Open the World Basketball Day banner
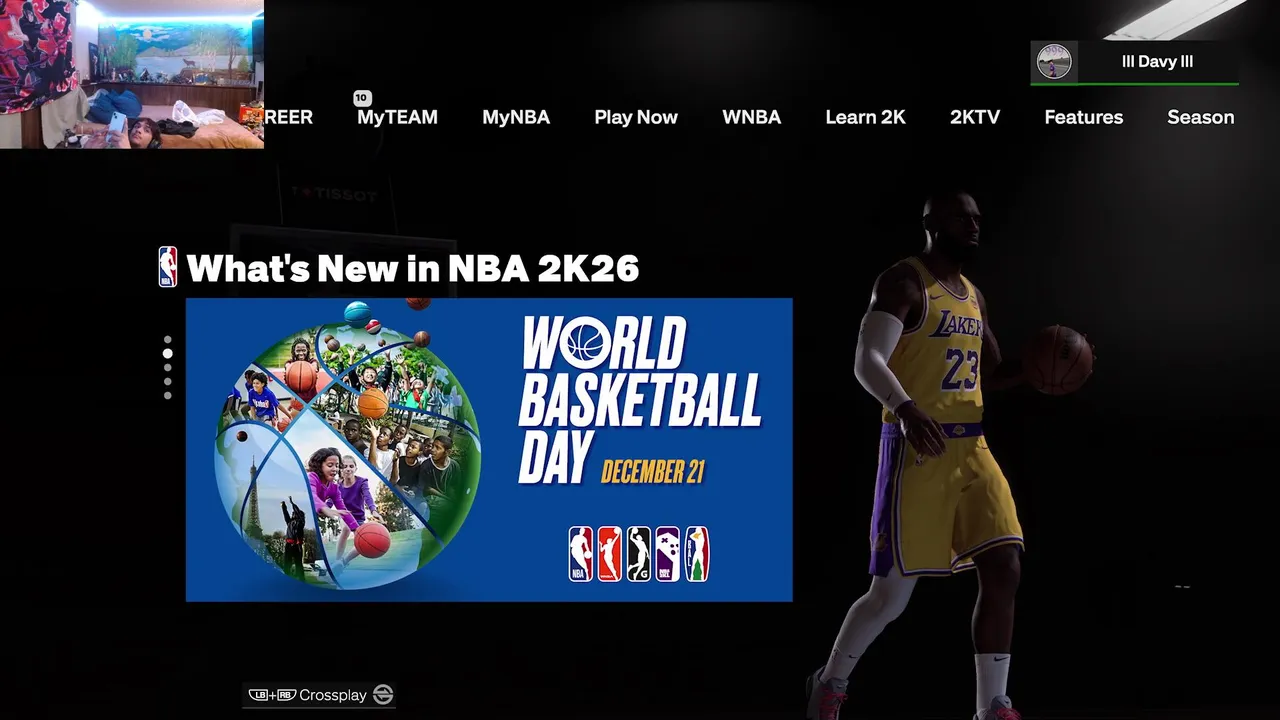Image resolution: width=1280 pixels, height=720 pixels. [489, 450]
